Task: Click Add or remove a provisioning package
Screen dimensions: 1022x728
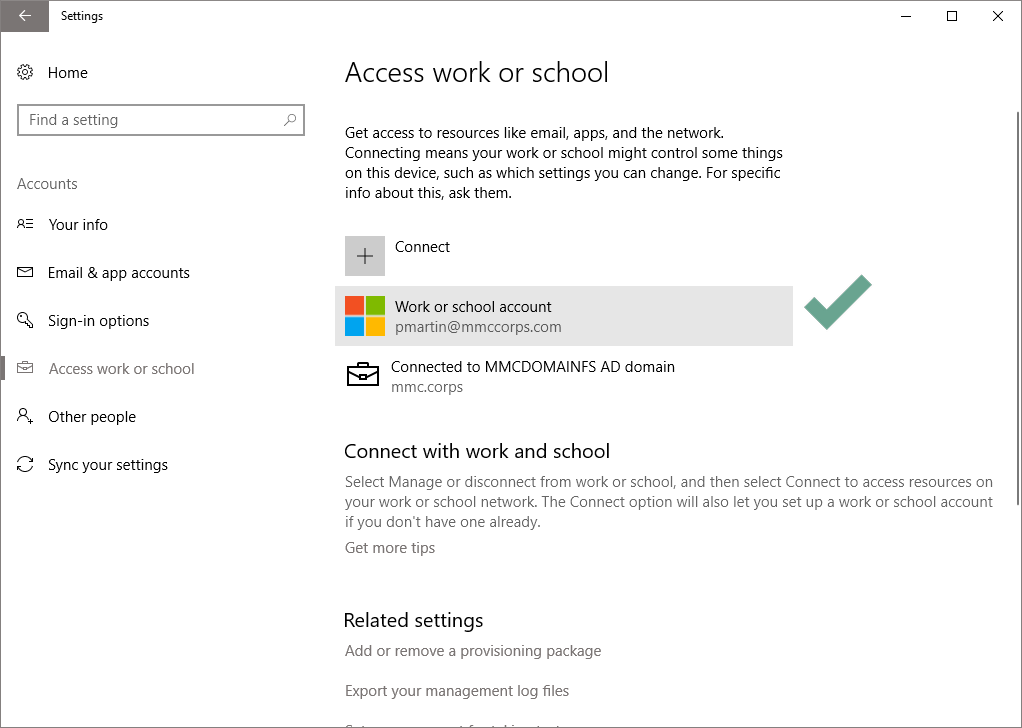Action: click(473, 650)
